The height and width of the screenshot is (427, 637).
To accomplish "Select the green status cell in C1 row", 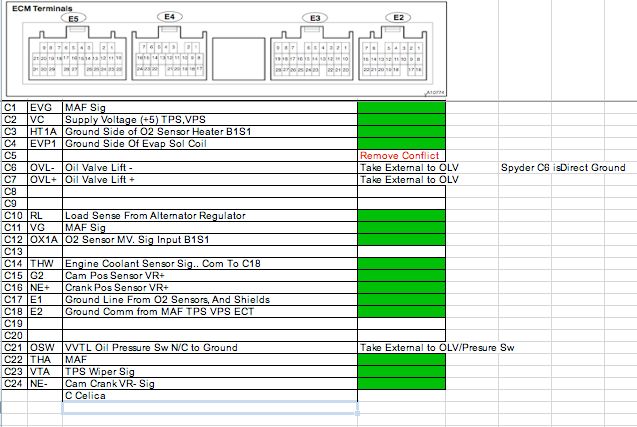I will 401,108.
